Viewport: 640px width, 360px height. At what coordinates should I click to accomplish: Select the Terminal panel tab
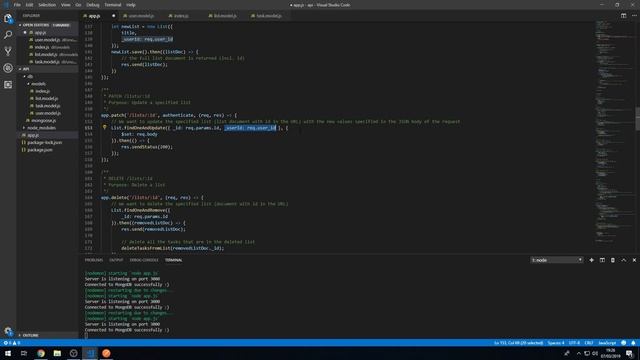[173, 260]
